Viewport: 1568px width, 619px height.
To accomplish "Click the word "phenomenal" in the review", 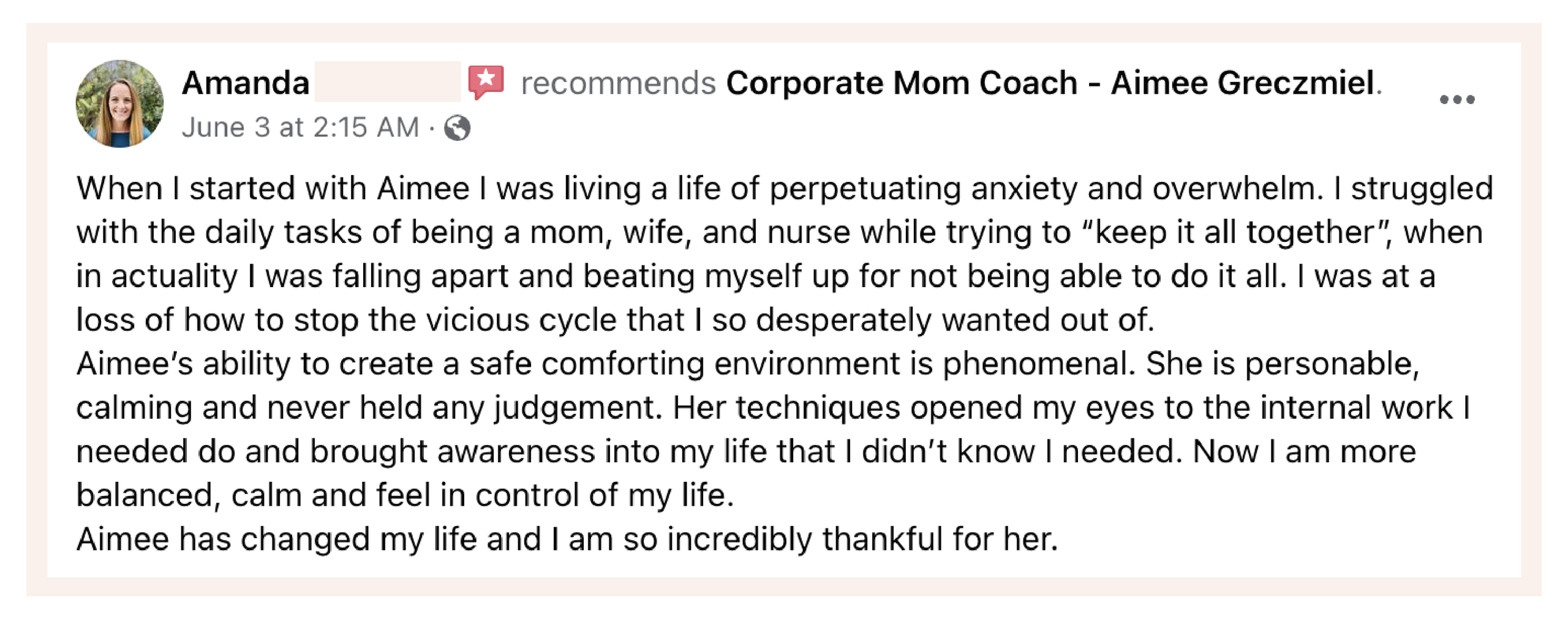I will [x=1035, y=364].
